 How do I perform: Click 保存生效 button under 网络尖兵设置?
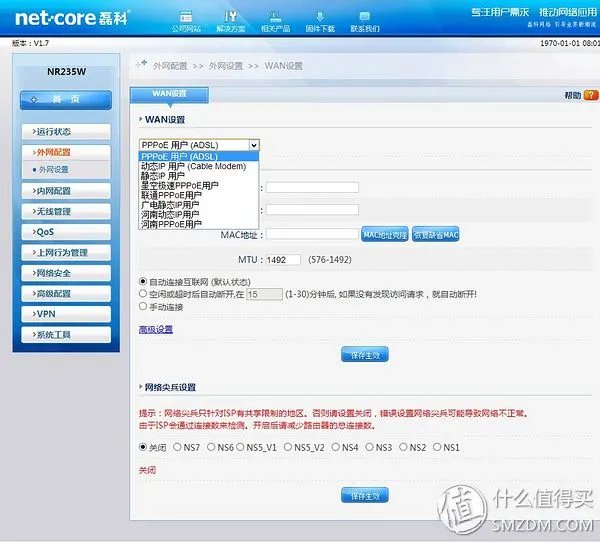coord(365,496)
